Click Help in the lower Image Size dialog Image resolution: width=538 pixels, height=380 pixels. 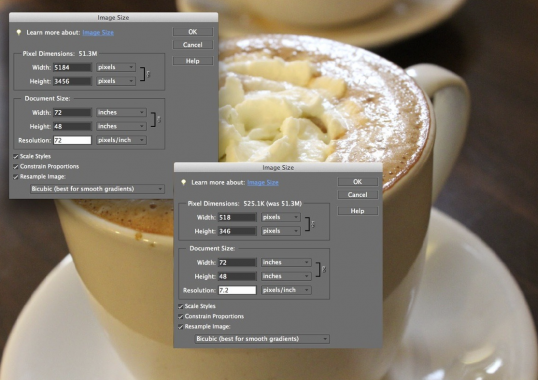[x=358, y=211]
